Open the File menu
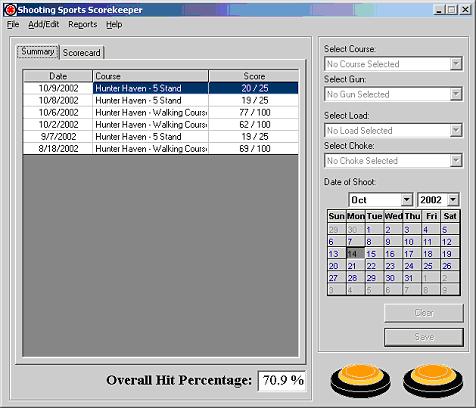The width and height of the screenshot is (476, 408). pyautogui.click(x=13, y=25)
